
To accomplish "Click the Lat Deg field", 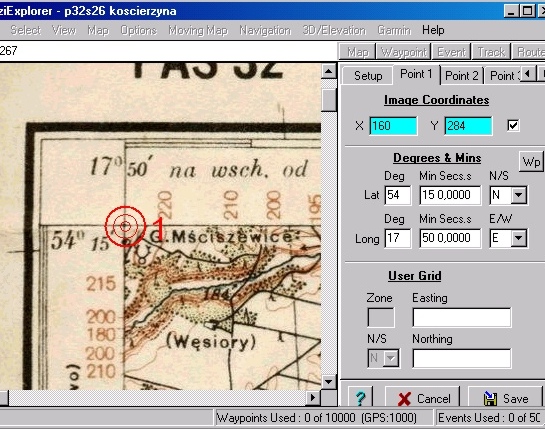I will (x=398, y=195).
